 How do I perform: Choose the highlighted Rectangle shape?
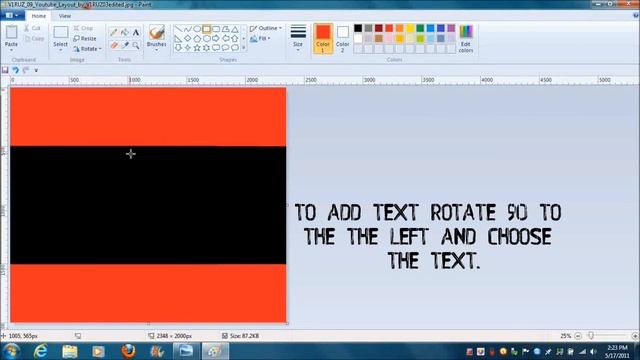click(x=207, y=29)
